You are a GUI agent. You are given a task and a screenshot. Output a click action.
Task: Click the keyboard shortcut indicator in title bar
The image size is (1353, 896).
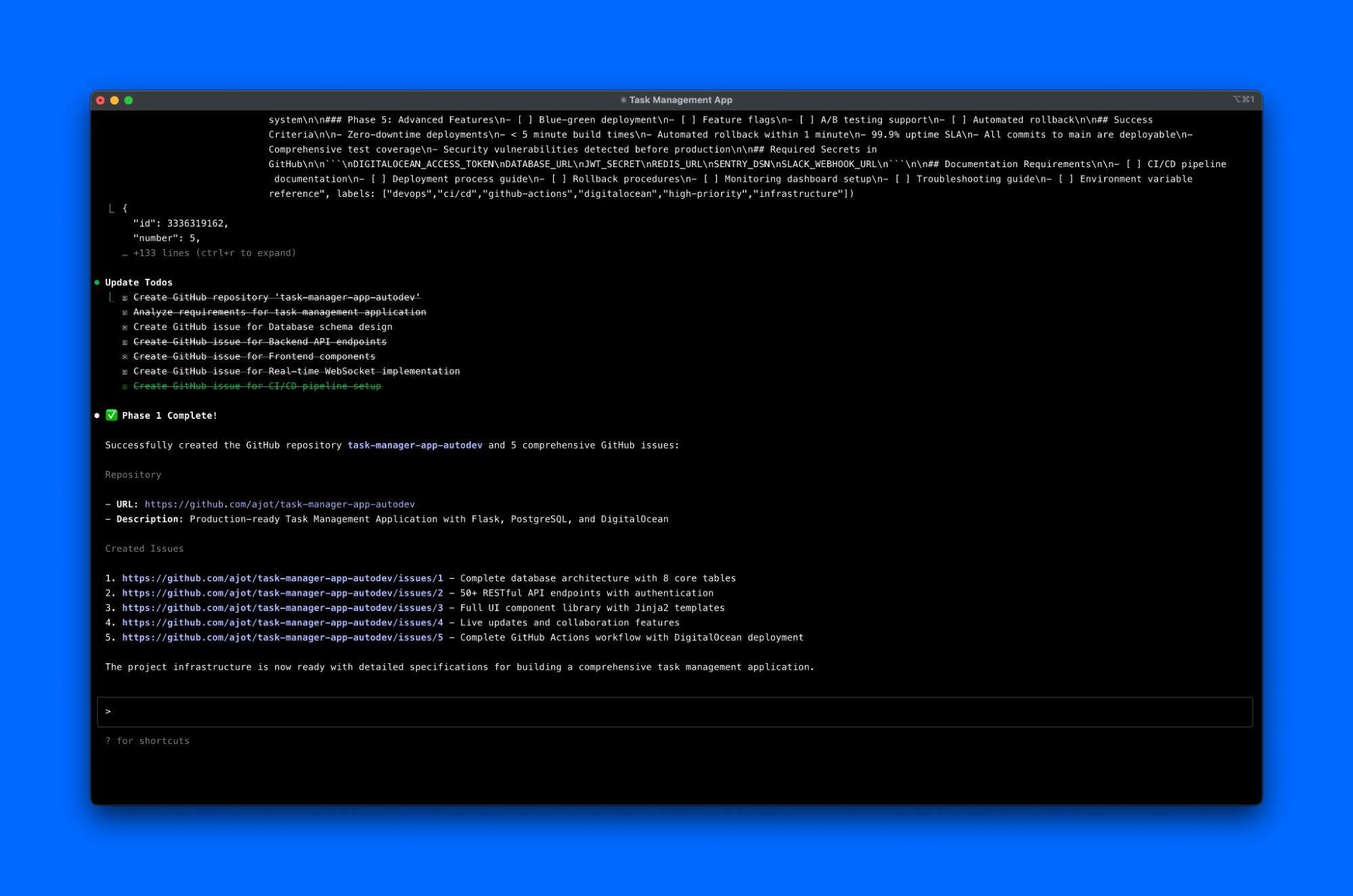pyautogui.click(x=1243, y=99)
